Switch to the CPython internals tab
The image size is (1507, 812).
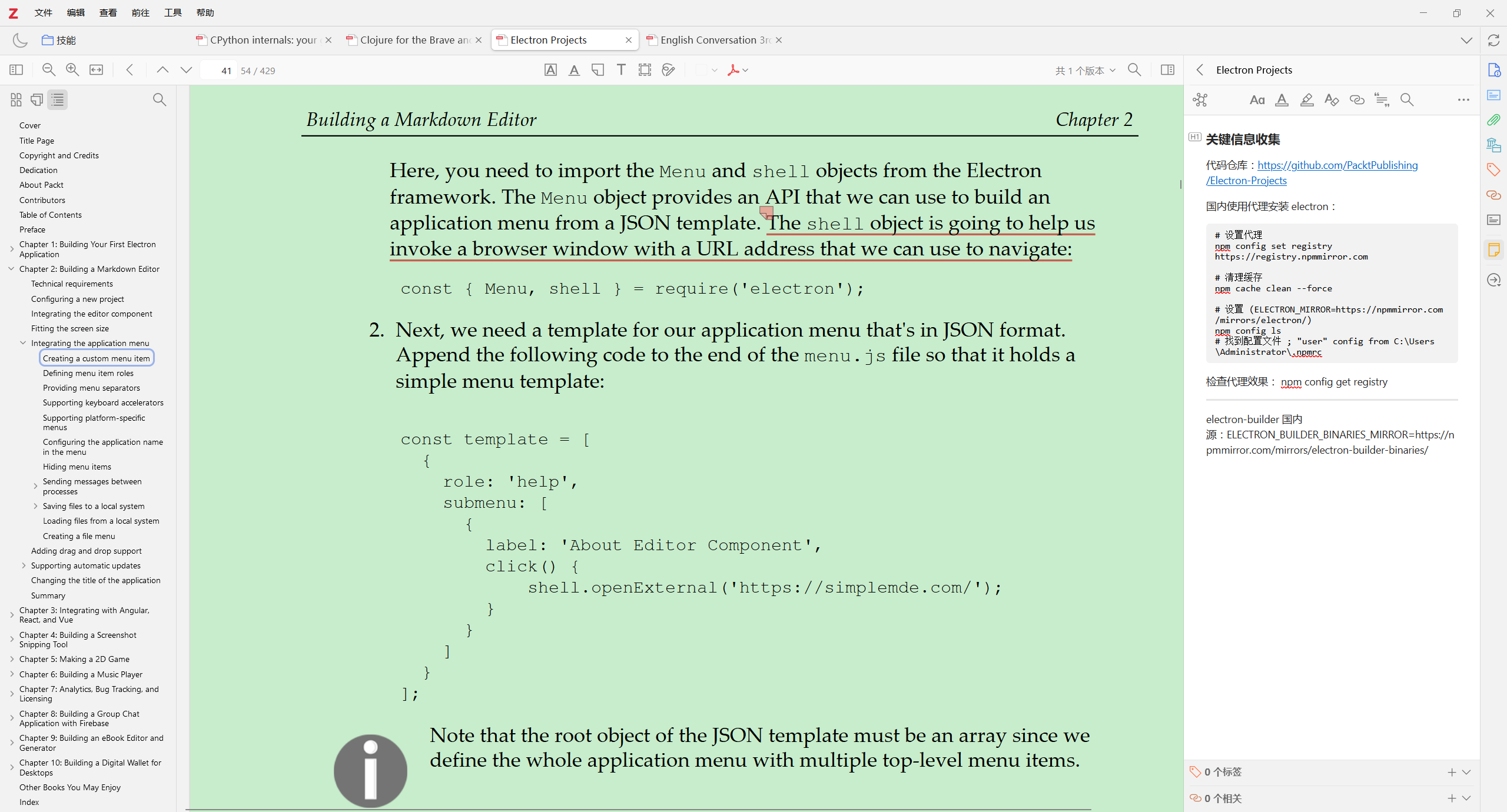[263, 40]
